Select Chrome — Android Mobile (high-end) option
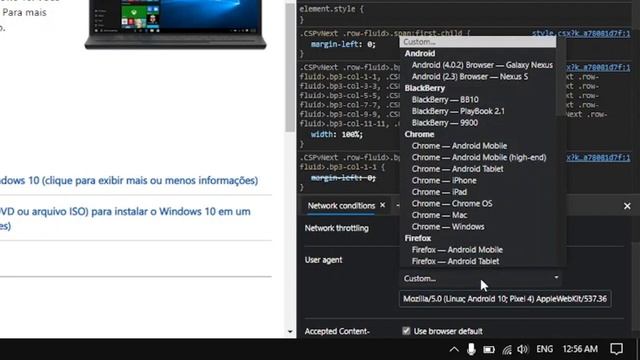Viewport: 640px width, 360px height. pos(479,157)
